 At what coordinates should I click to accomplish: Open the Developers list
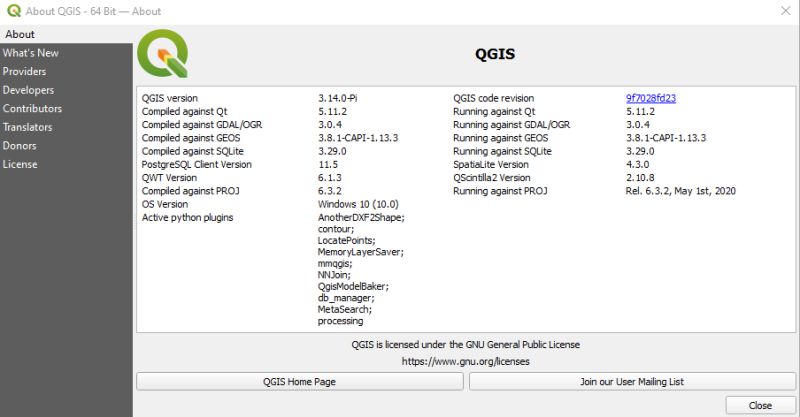[x=66, y=90]
